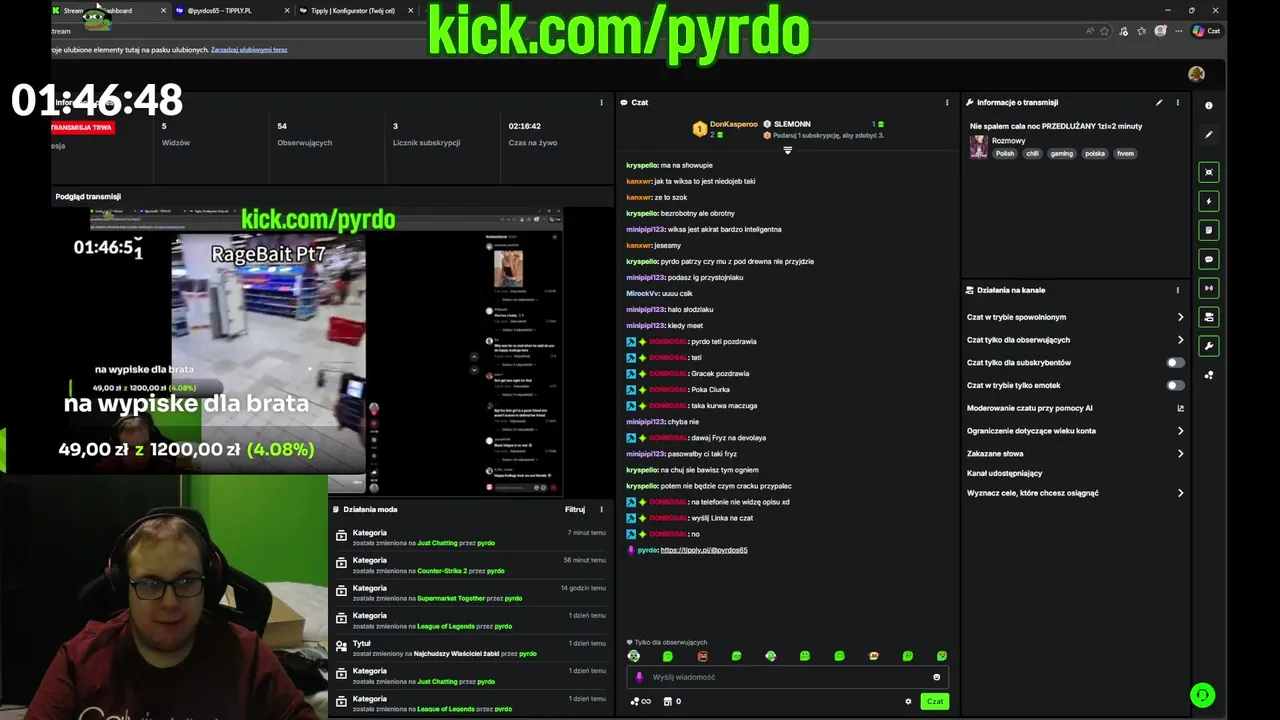Switch to the Stream Dashboard tab
This screenshot has height=720, width=1280.
tap(108, 11)
